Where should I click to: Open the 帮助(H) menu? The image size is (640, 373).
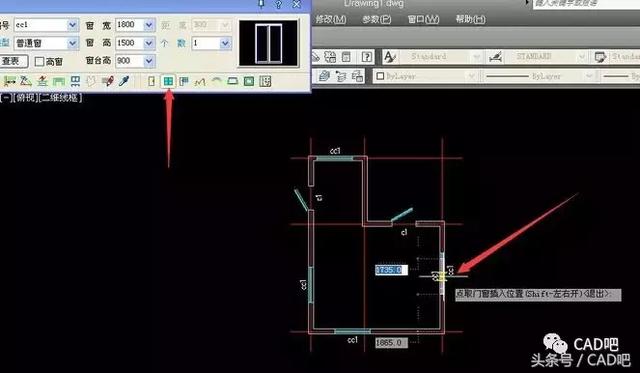coord(470,19)
